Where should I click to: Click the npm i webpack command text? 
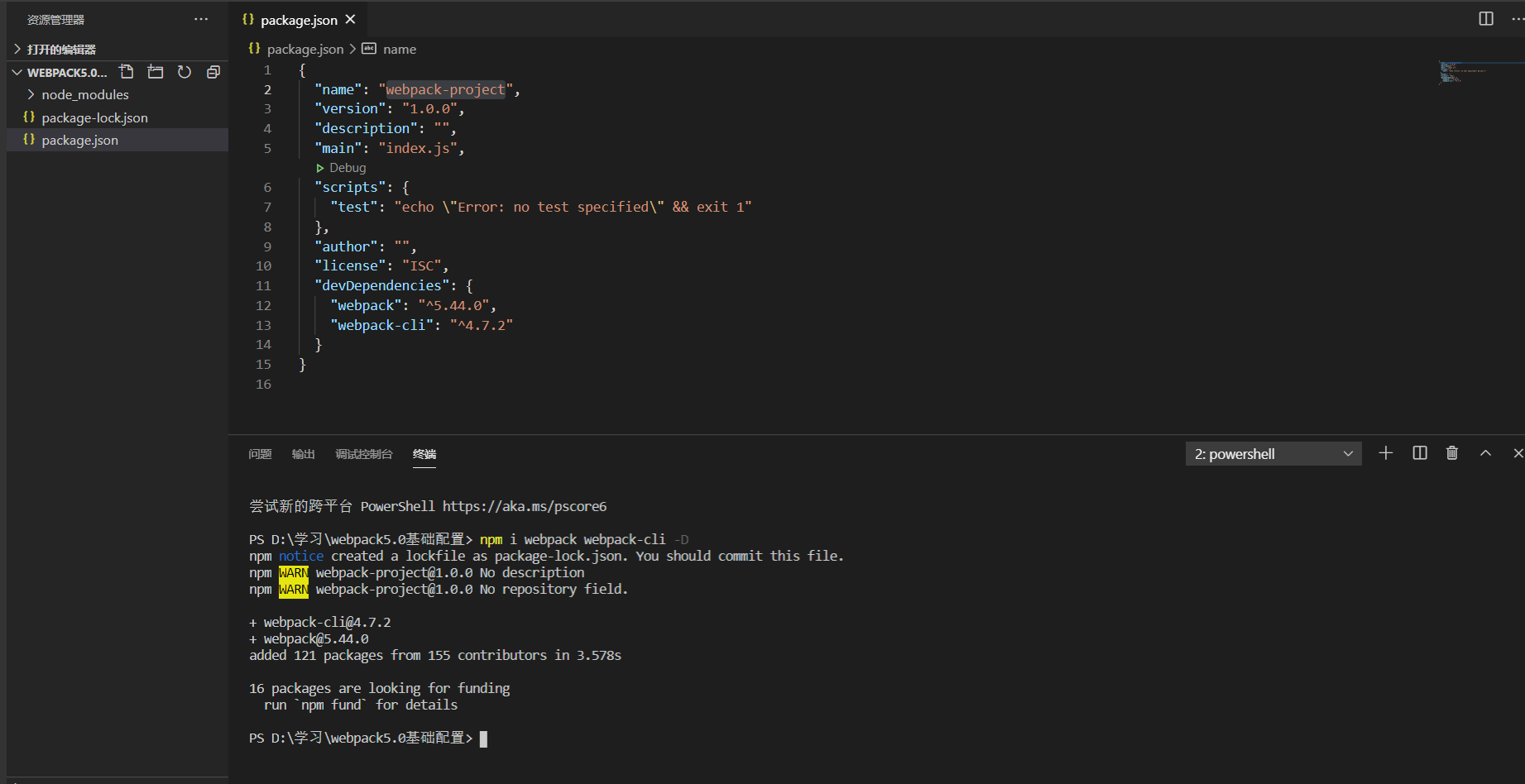click(x=584, y=539)
